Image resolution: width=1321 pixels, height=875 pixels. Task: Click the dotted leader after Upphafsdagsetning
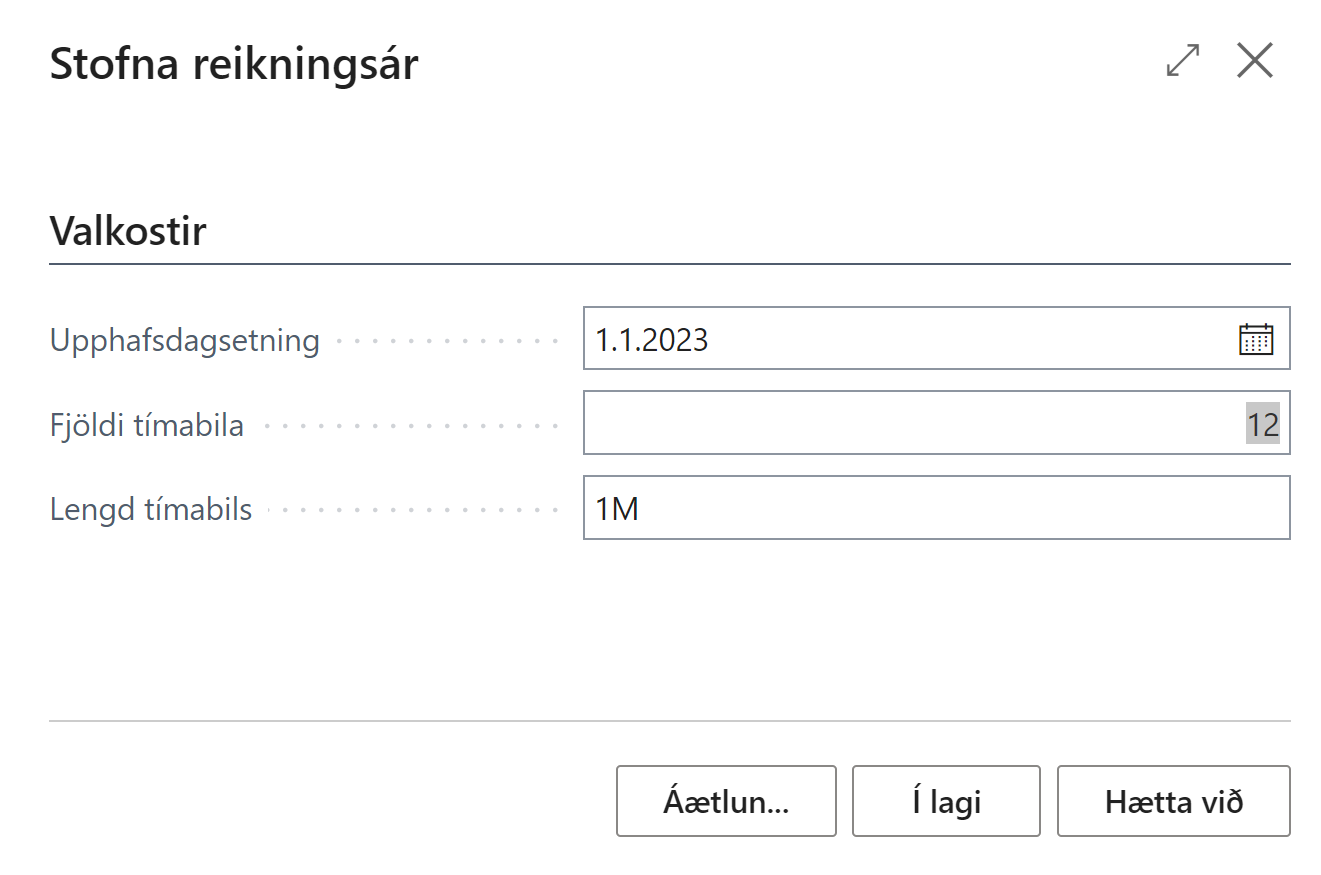[x=446, y=342]
